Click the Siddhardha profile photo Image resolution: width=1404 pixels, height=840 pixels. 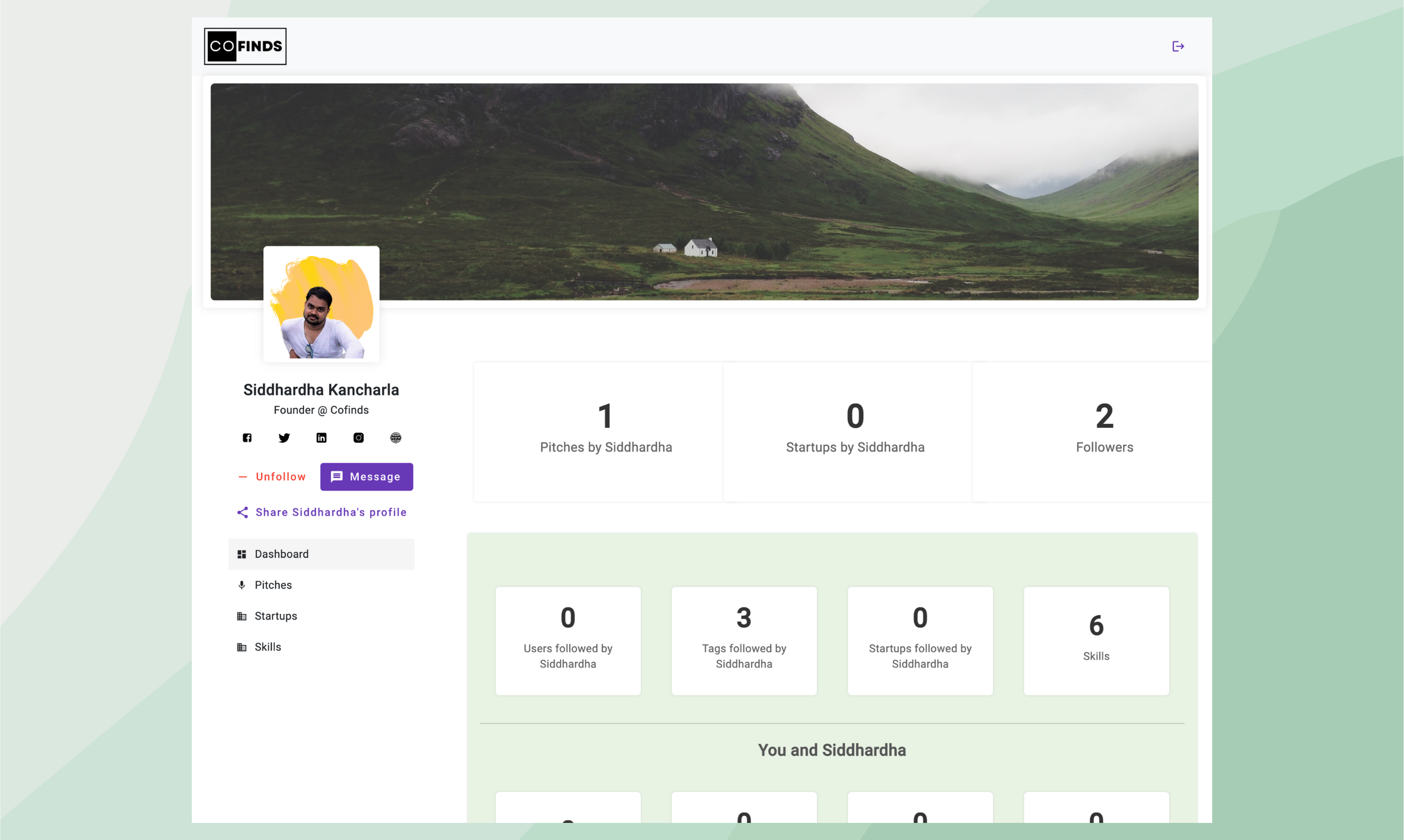point(322,304)
